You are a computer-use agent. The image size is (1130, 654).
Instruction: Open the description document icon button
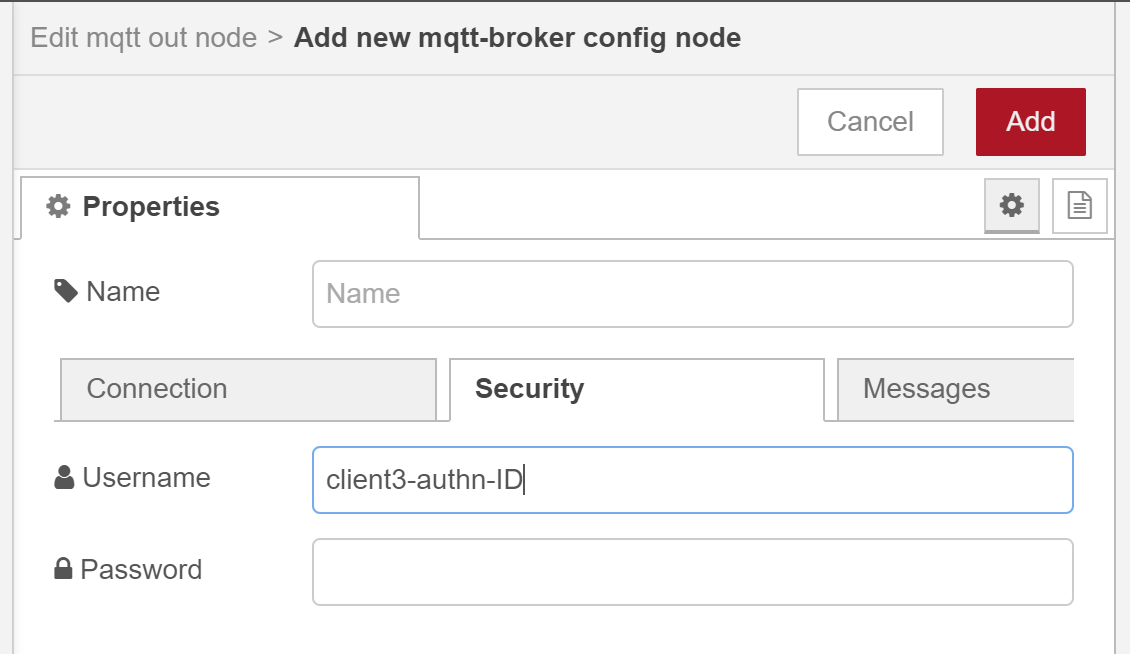(1079, 206)
